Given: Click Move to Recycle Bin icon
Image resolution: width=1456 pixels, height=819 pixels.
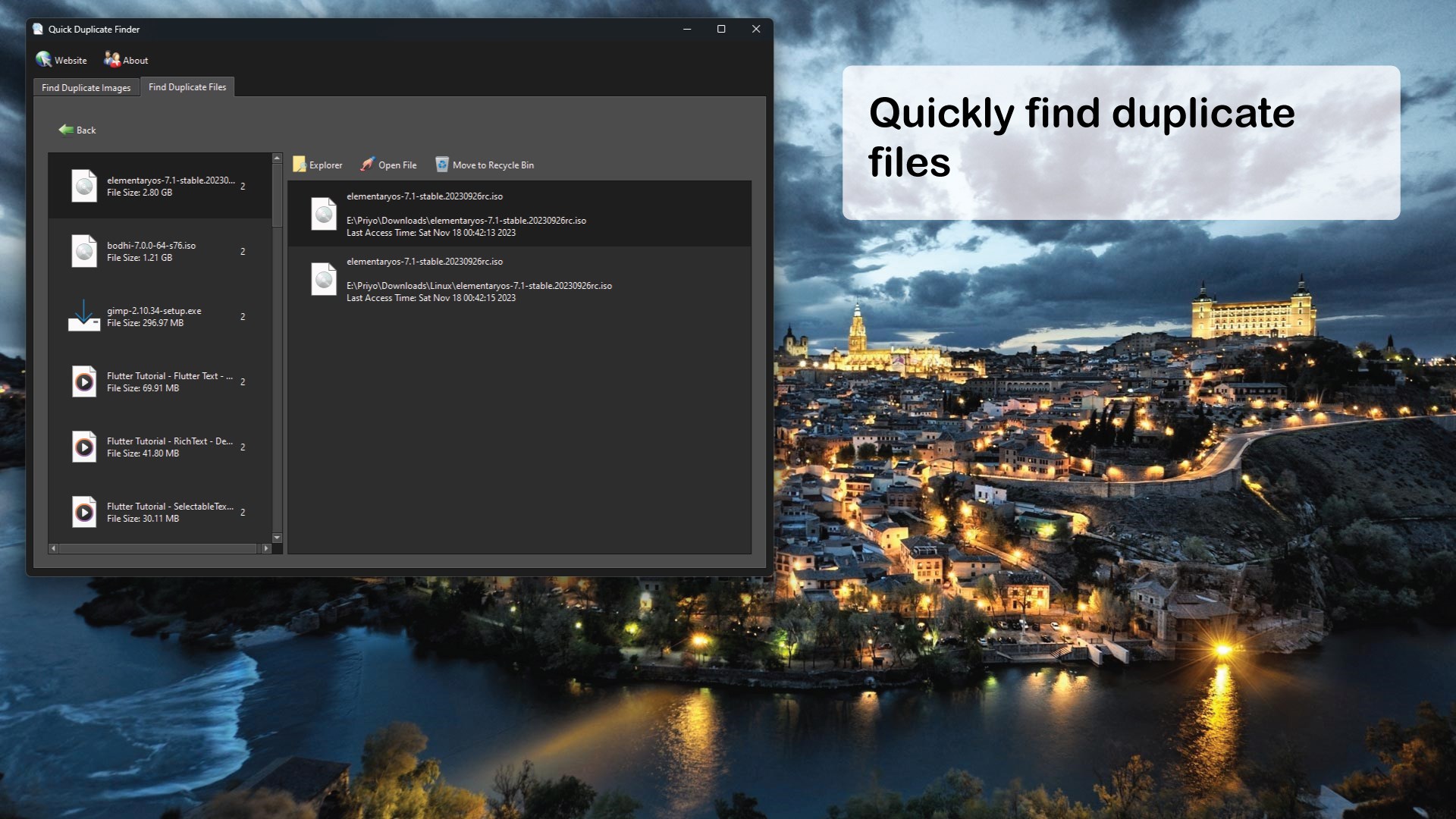Looking at the screenshot, I should click(x=442, y=164).
